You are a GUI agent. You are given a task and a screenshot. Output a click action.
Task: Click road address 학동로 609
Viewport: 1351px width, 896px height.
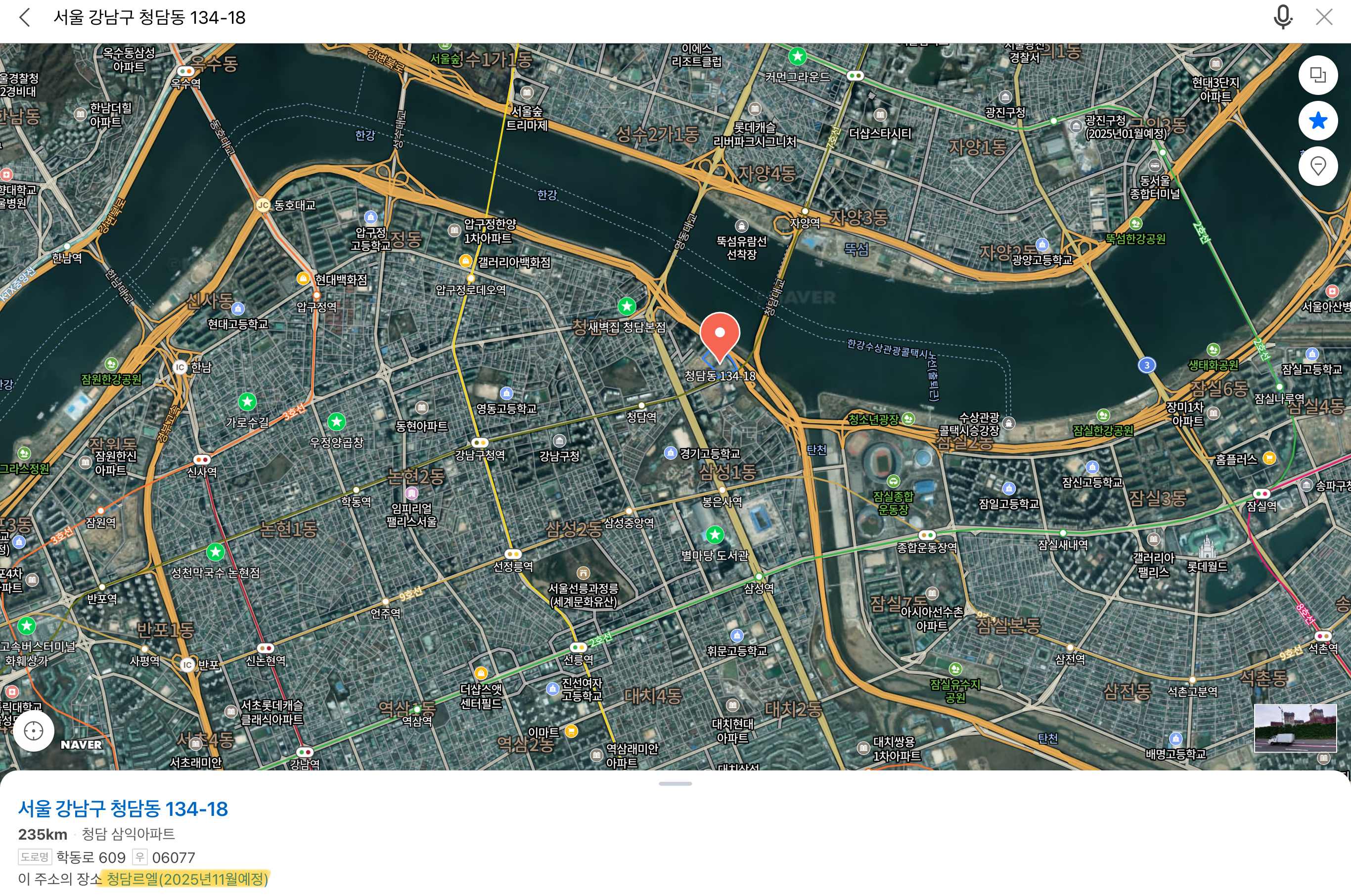[90, 857]
